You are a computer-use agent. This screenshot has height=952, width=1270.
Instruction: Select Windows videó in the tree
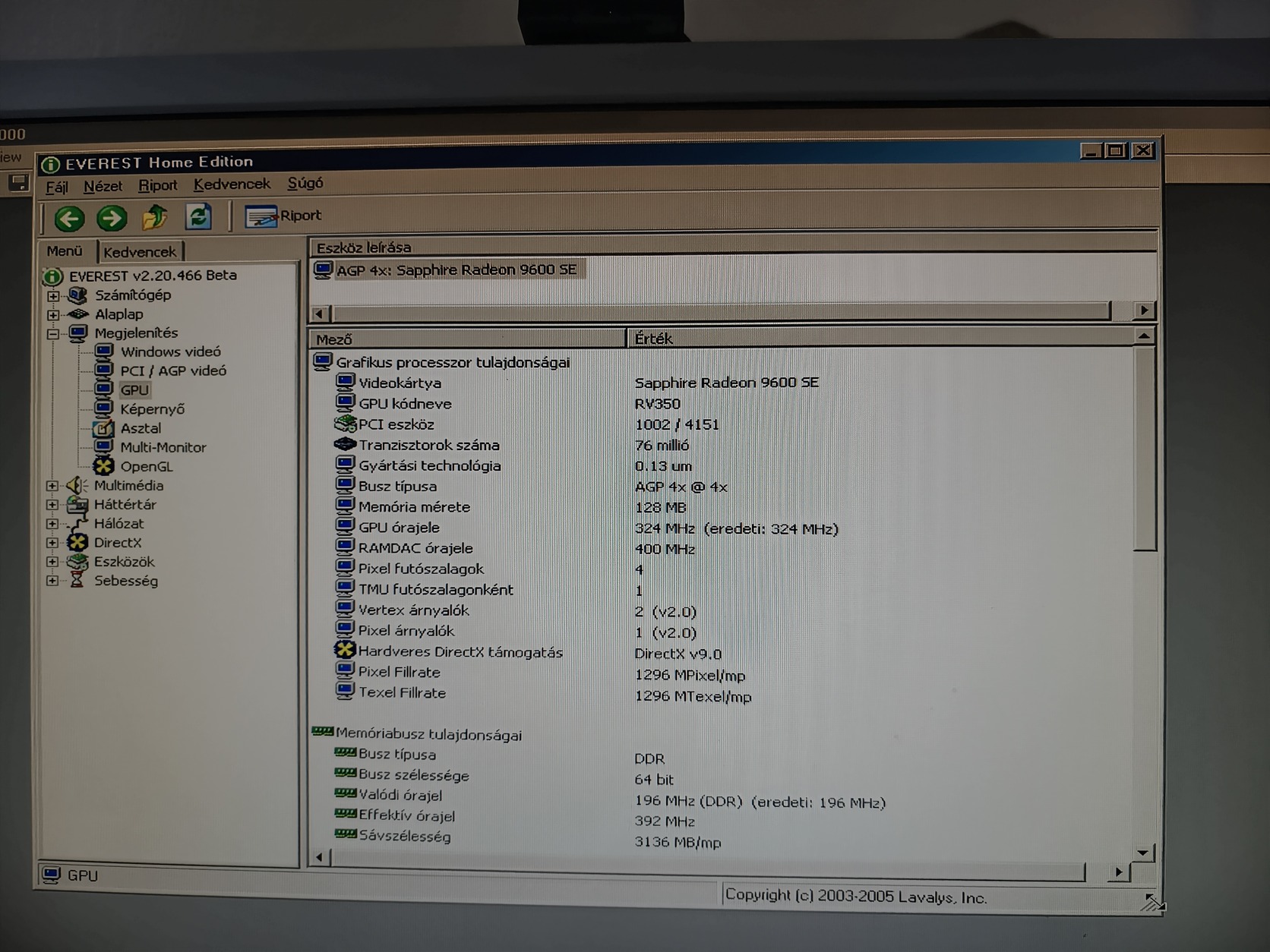click(171, 351)
